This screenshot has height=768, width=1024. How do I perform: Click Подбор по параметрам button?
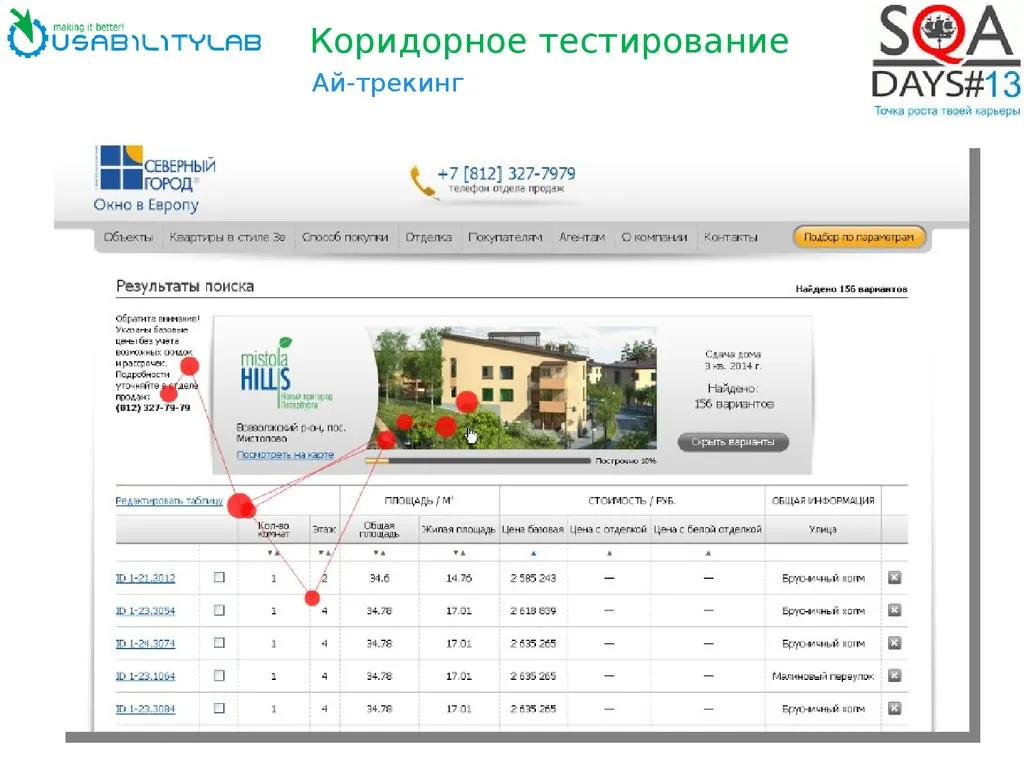pos(859,237)
